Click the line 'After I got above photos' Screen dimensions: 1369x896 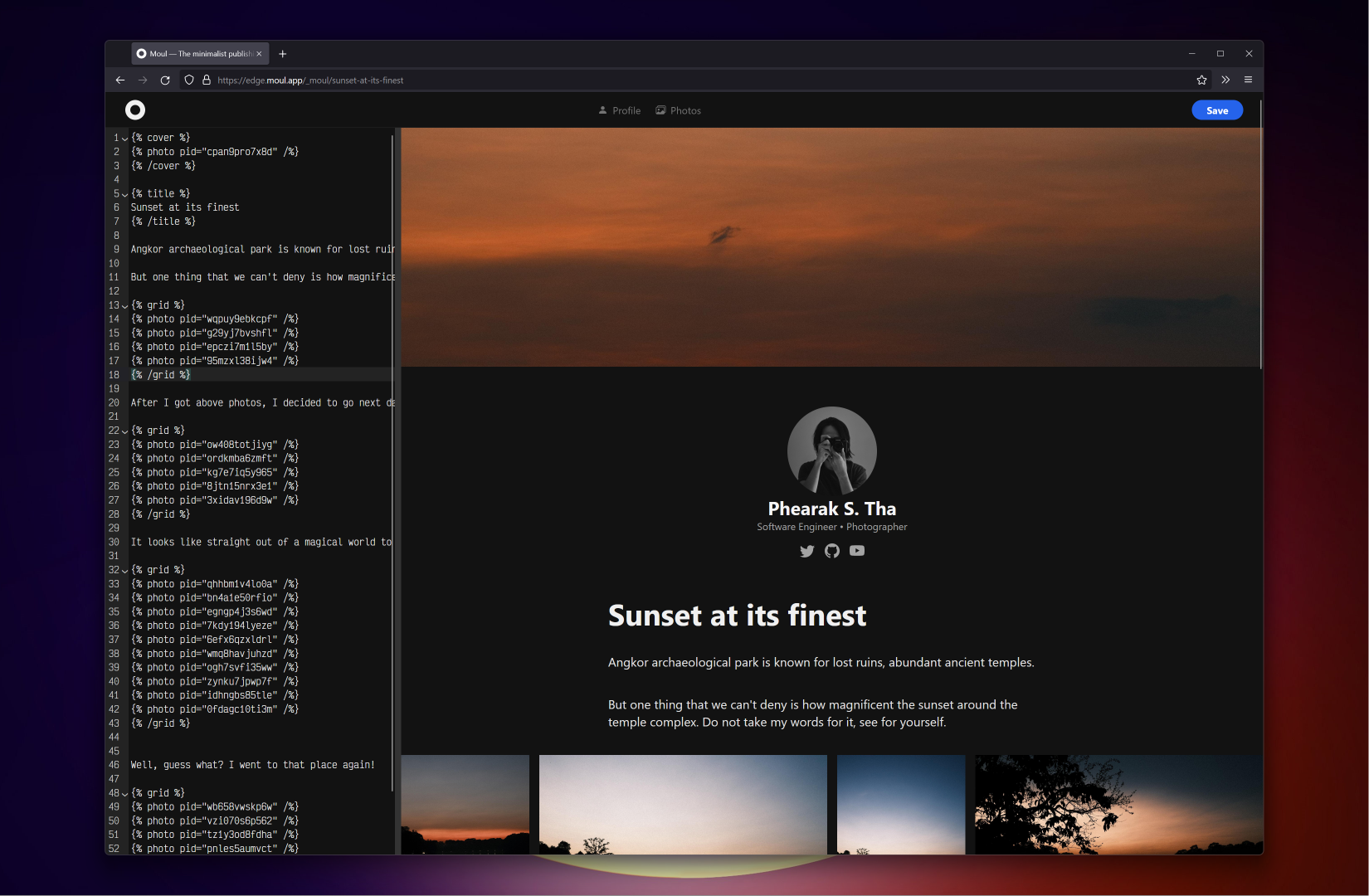(262, 402)
